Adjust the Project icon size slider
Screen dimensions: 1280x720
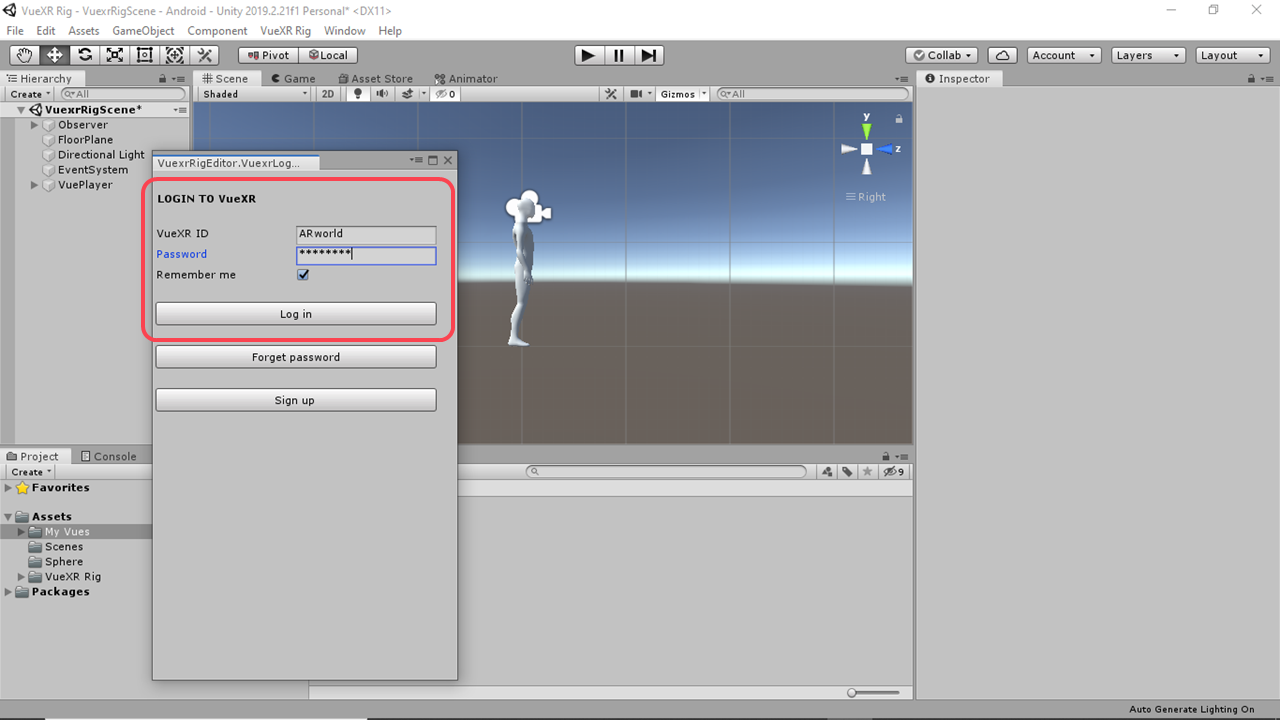pos(873,692)
